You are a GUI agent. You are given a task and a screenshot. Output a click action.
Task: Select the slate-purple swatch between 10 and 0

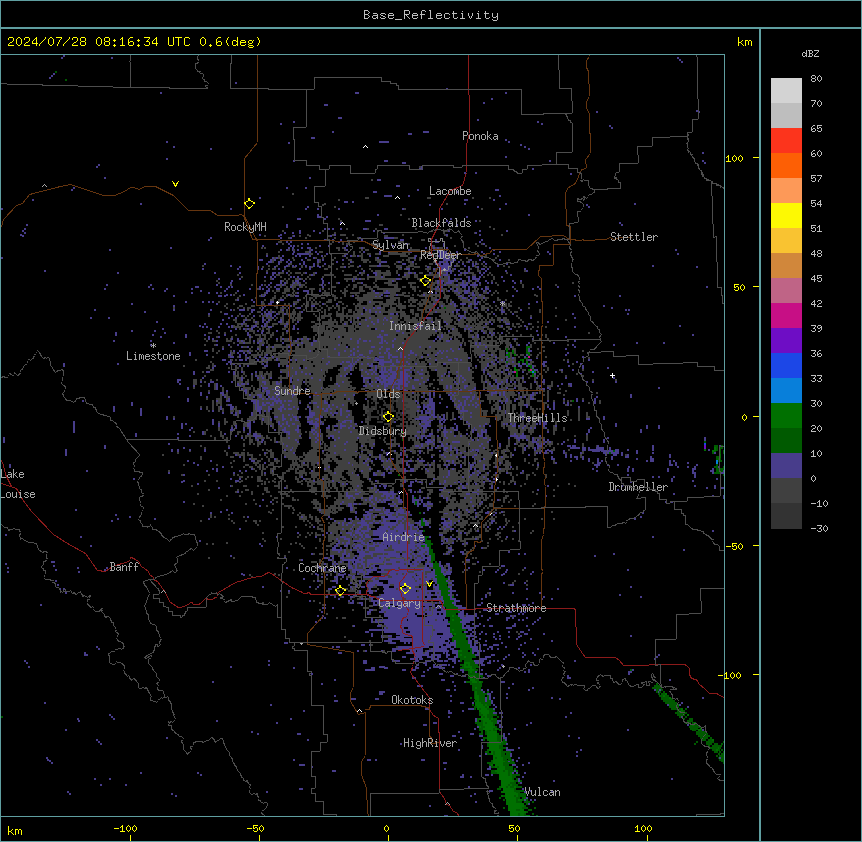tap(786, 466)
